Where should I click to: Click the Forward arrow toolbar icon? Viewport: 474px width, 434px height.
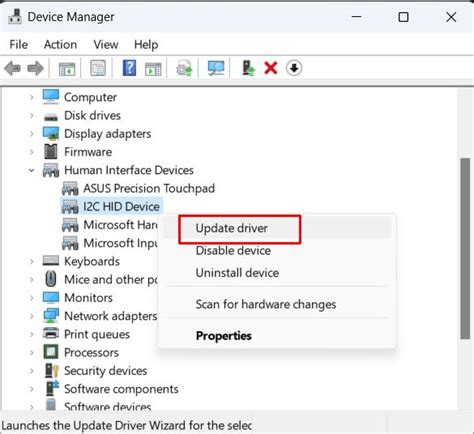[35, 68]
